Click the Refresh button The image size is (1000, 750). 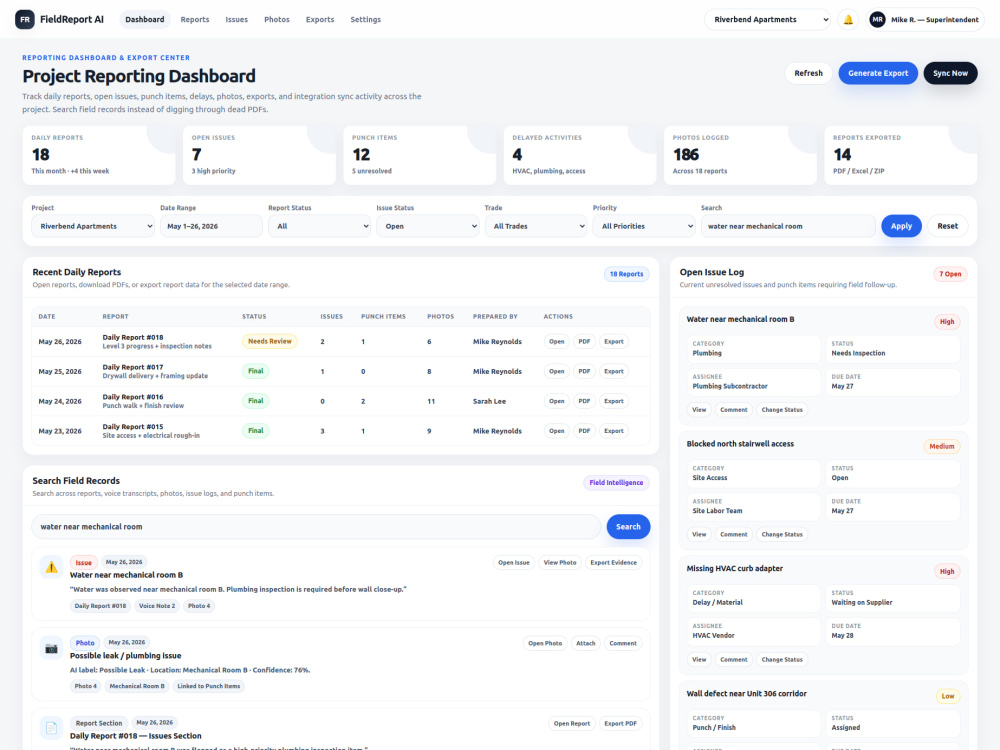[808, 73]
